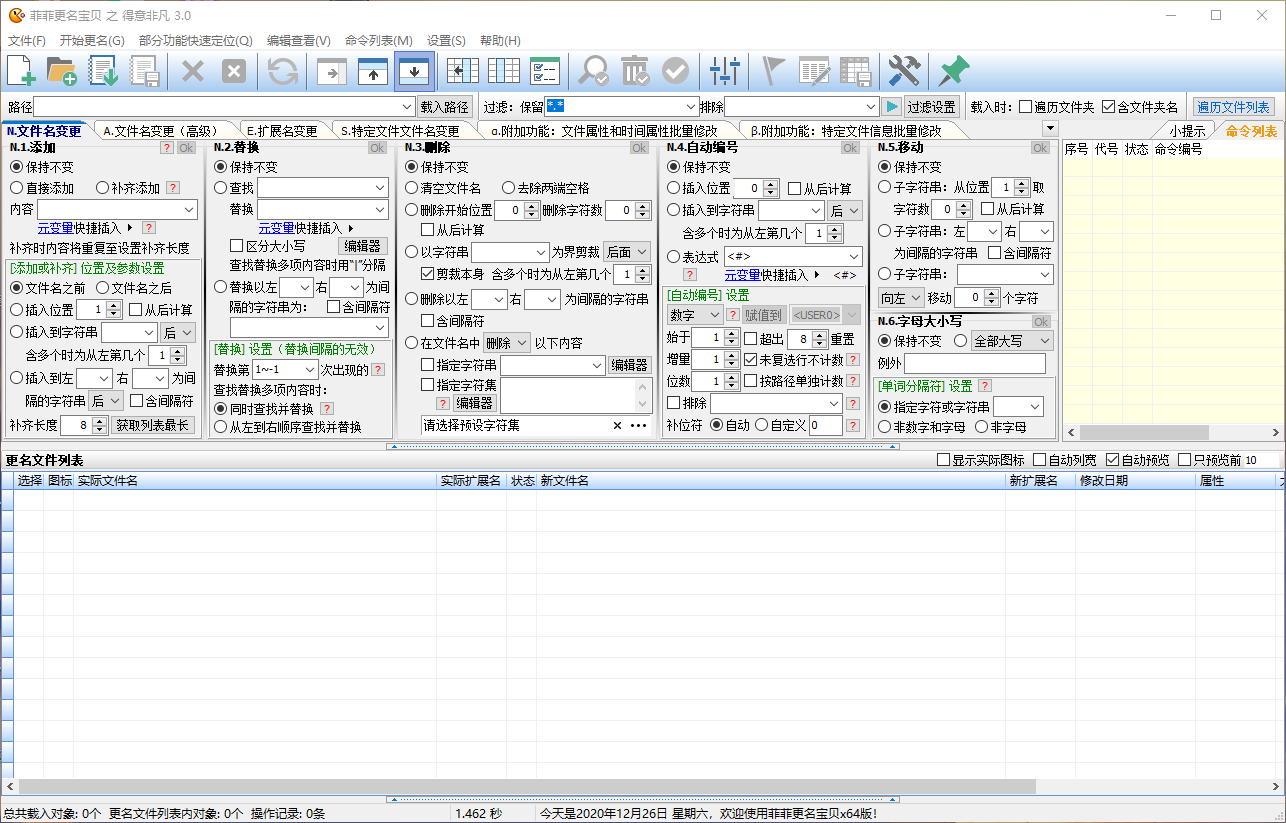Image resolution: width=1286 pixels, height=823 pixels.
Task: Click the magnifier preview-check icon
Action: [593, 71]
